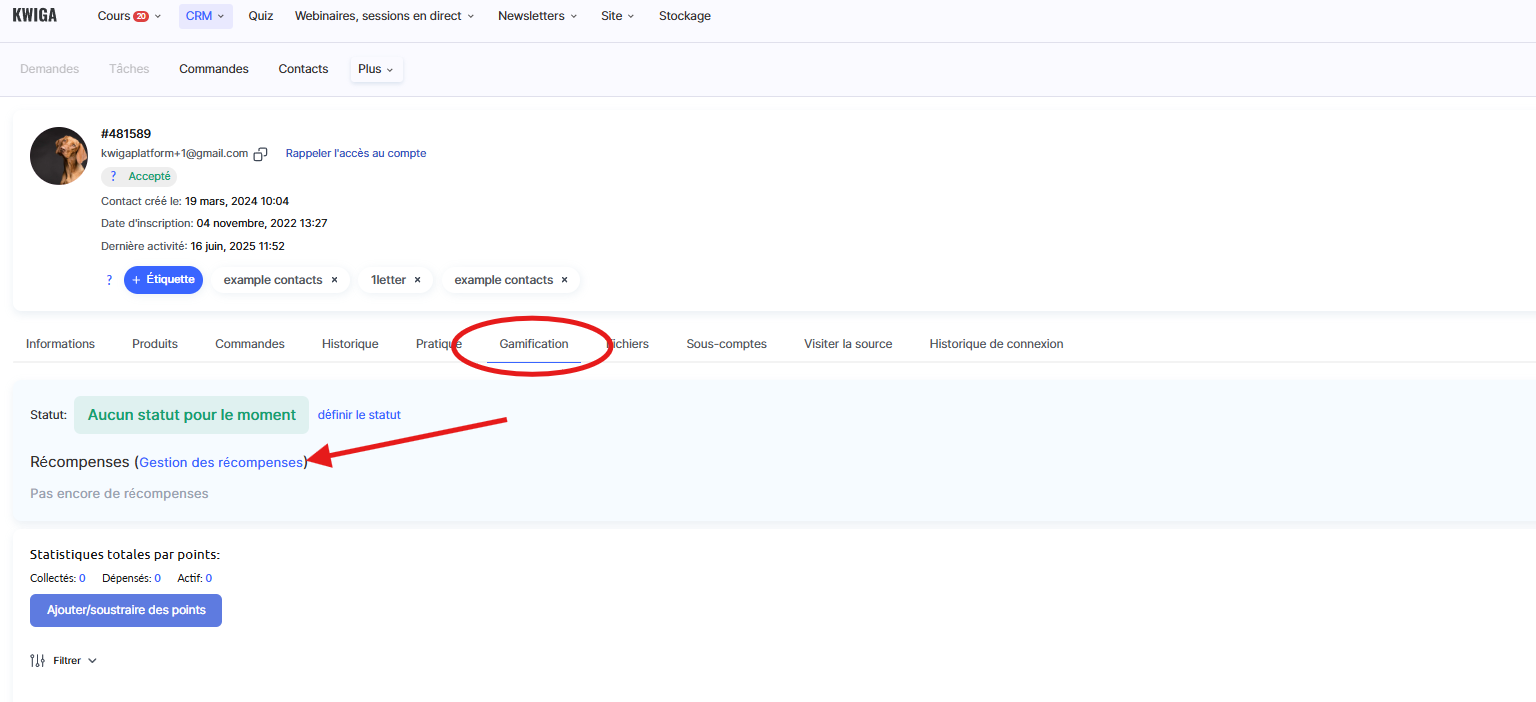Click the définir le statut link
The width and height of the screenshot is (1536, 702).
tap(359, 415)
